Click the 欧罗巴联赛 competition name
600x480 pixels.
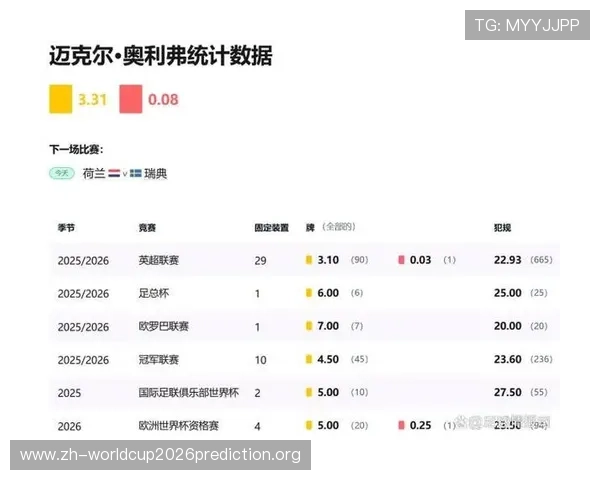[x=163, y=327]
